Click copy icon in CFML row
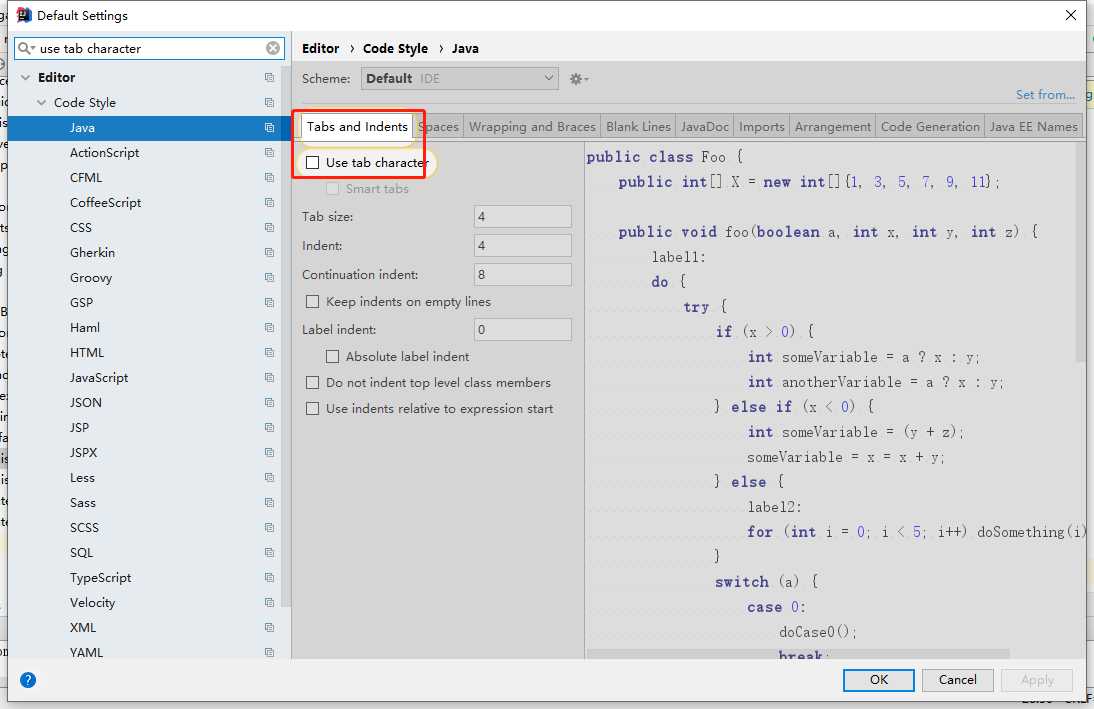Viewport: 1094px width, 709px height. pyautogui.click(x=269, y=178)
